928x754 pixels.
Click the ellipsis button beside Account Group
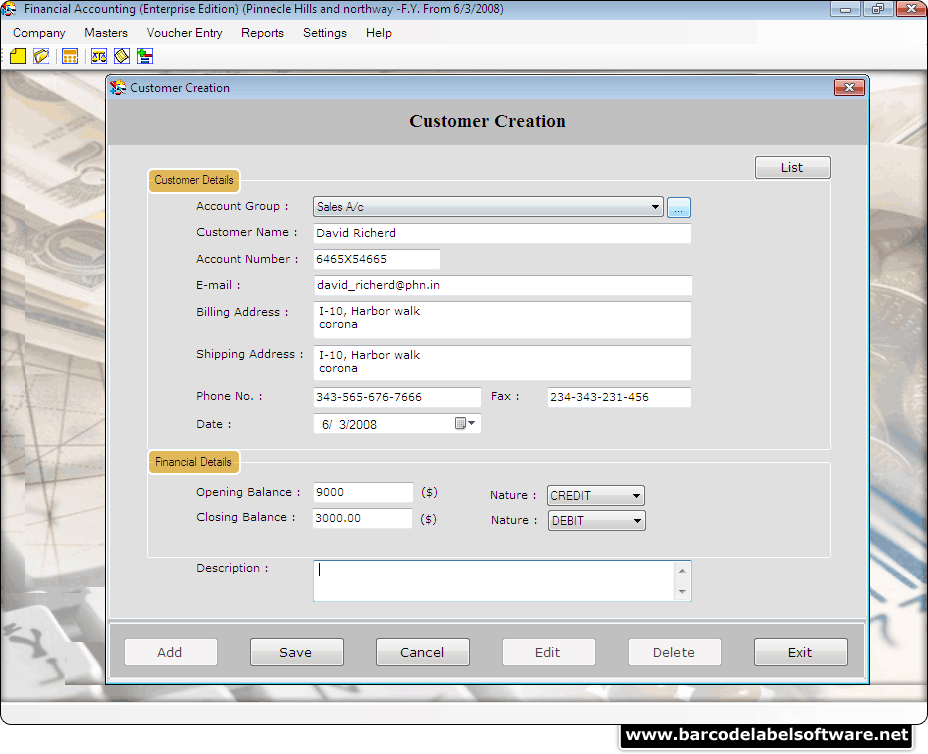pos(679,208)
